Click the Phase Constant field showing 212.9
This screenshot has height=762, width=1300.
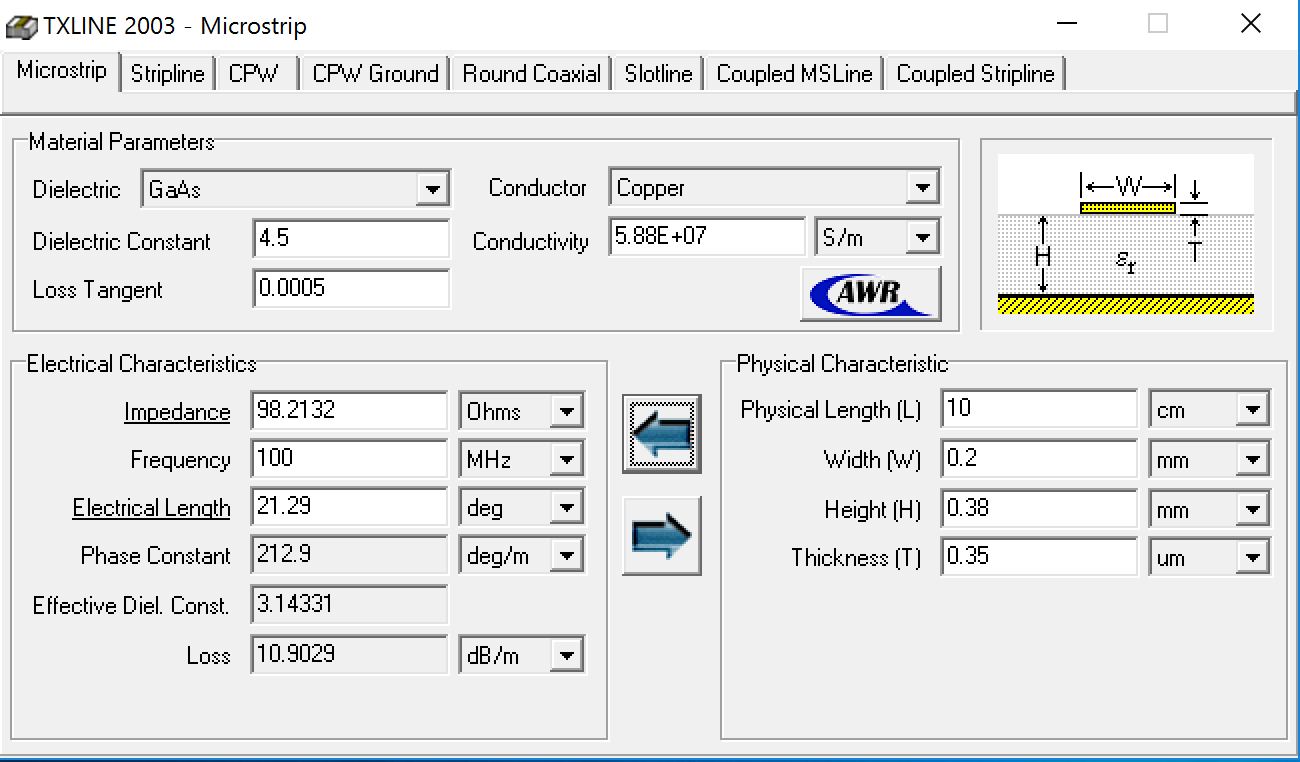(x=349, y=555)
